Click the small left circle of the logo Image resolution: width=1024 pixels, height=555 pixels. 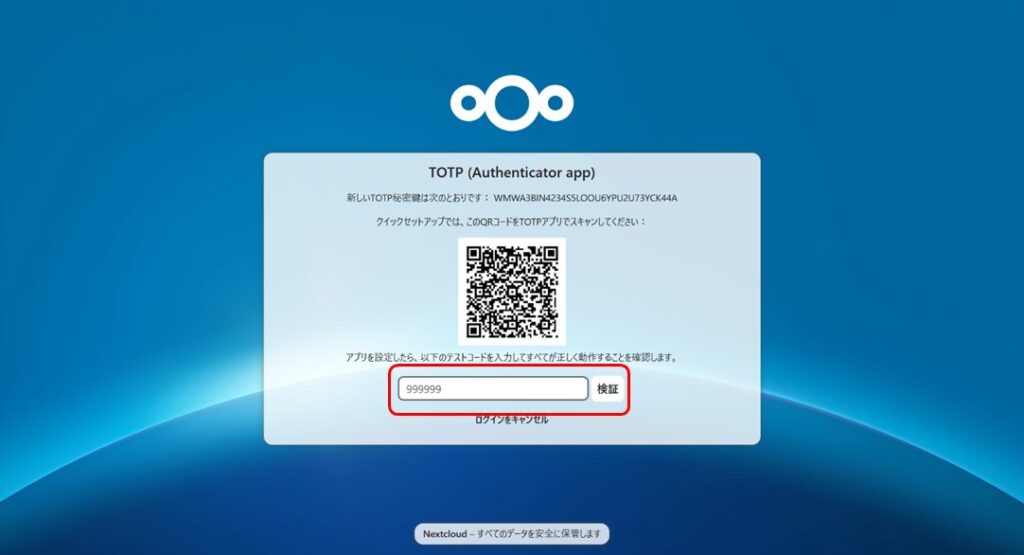467,103
